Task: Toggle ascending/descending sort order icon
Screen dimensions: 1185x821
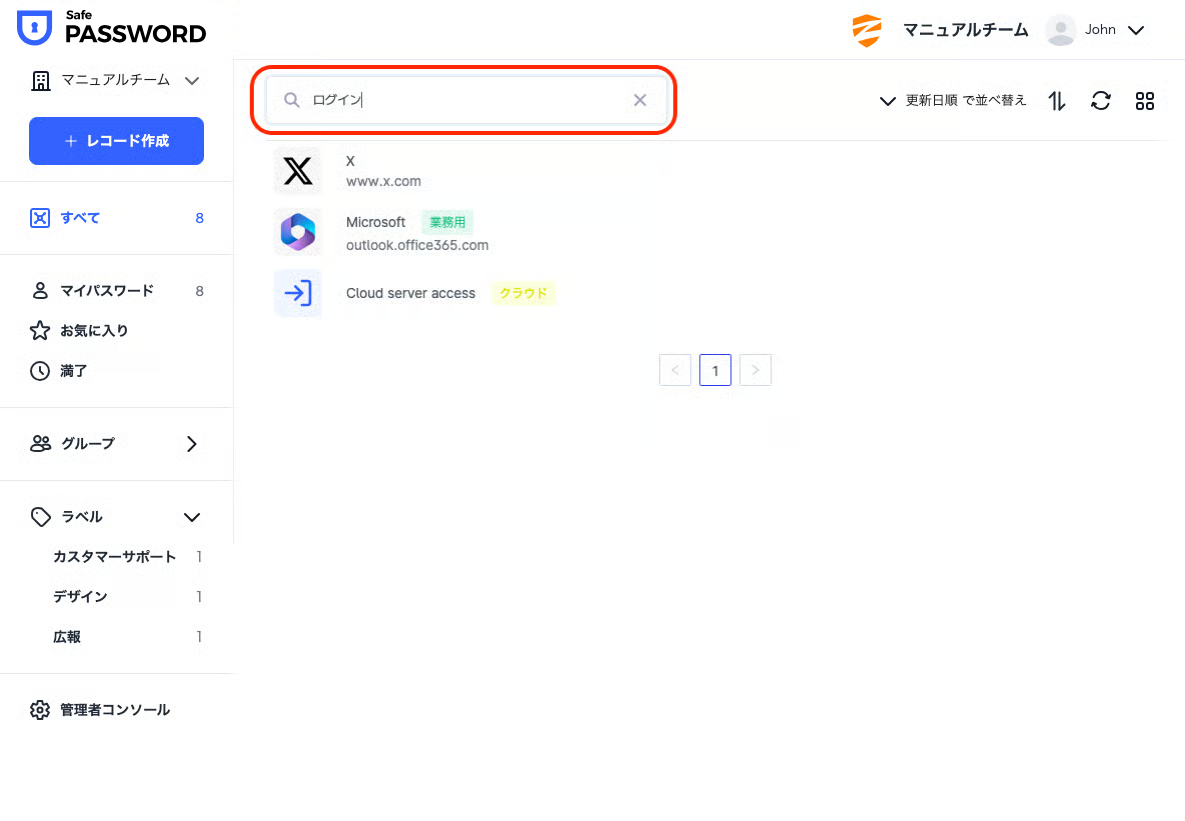Action: 1057,101
